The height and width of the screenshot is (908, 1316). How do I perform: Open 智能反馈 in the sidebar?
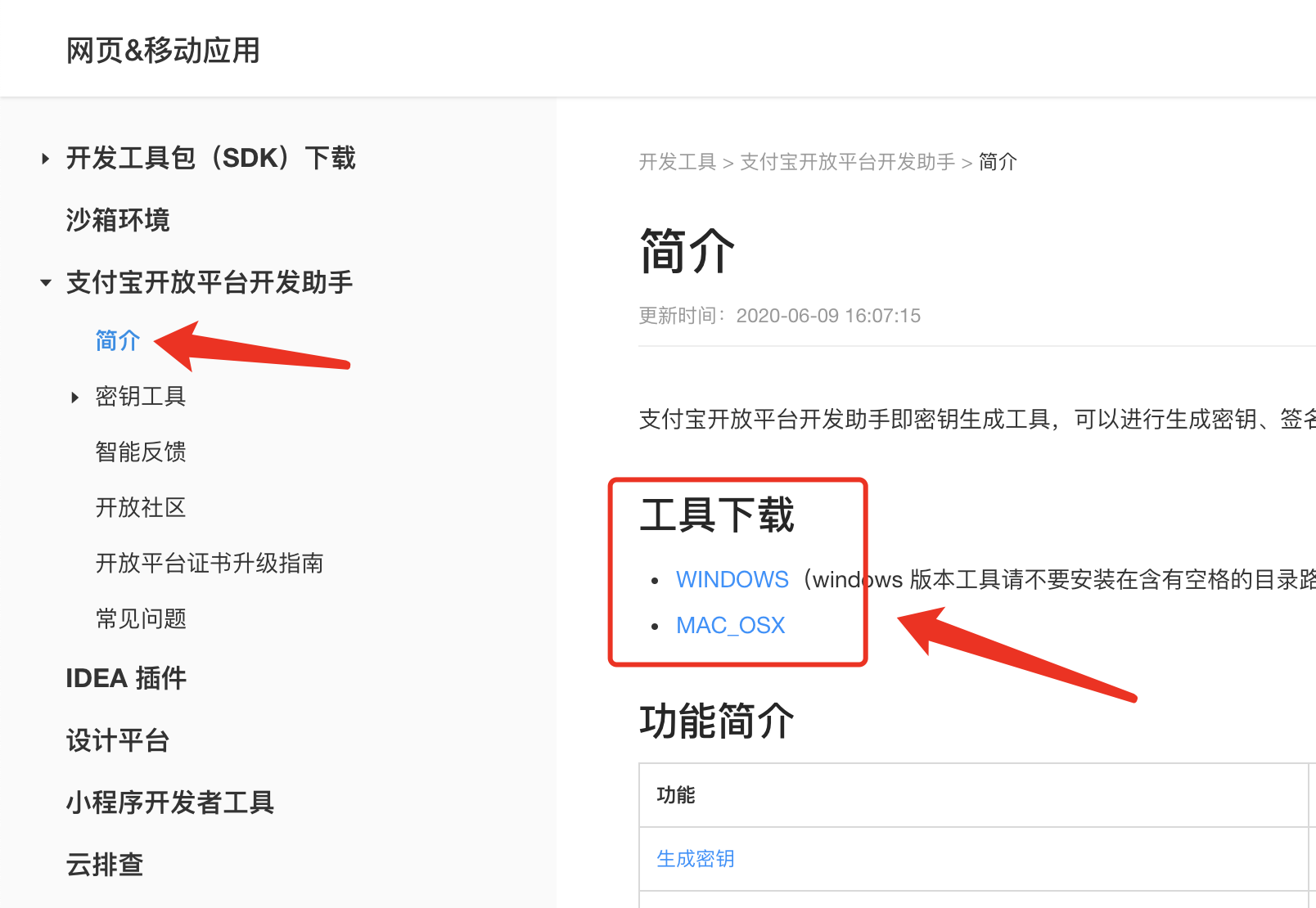pyautogui.click(x=141, y=452)
